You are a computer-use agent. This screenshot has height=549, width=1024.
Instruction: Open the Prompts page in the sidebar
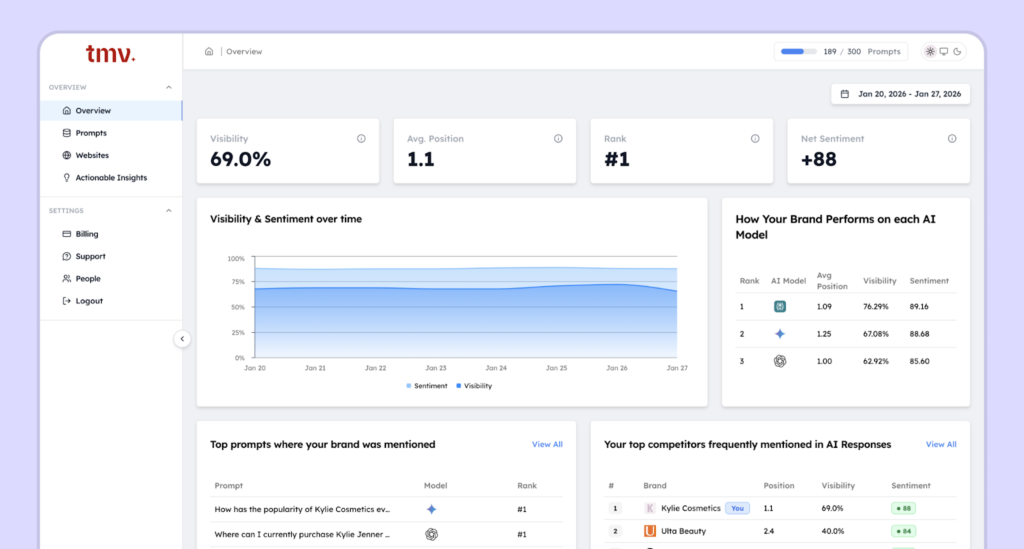pyautogui.click(x=90, y=133)
